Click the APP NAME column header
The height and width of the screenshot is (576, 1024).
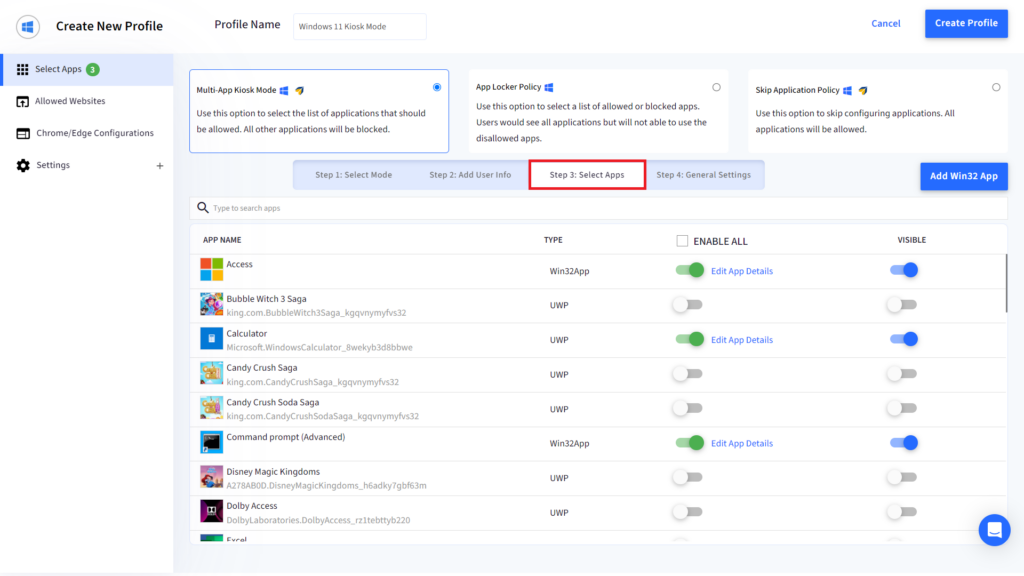pyautogui.click(x=222, y=240)
